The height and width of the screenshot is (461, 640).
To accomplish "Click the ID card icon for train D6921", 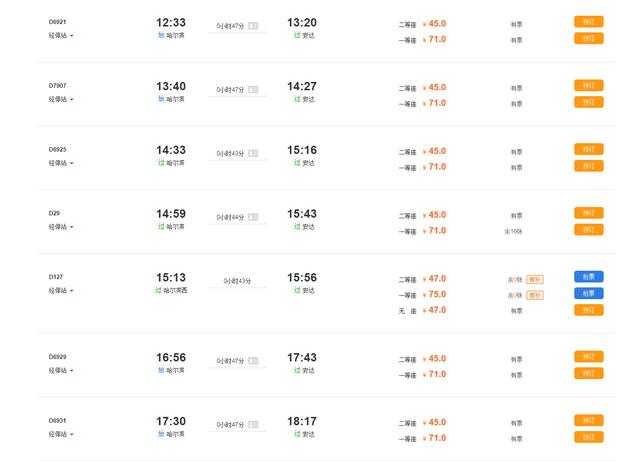I will tap(253, 26).
